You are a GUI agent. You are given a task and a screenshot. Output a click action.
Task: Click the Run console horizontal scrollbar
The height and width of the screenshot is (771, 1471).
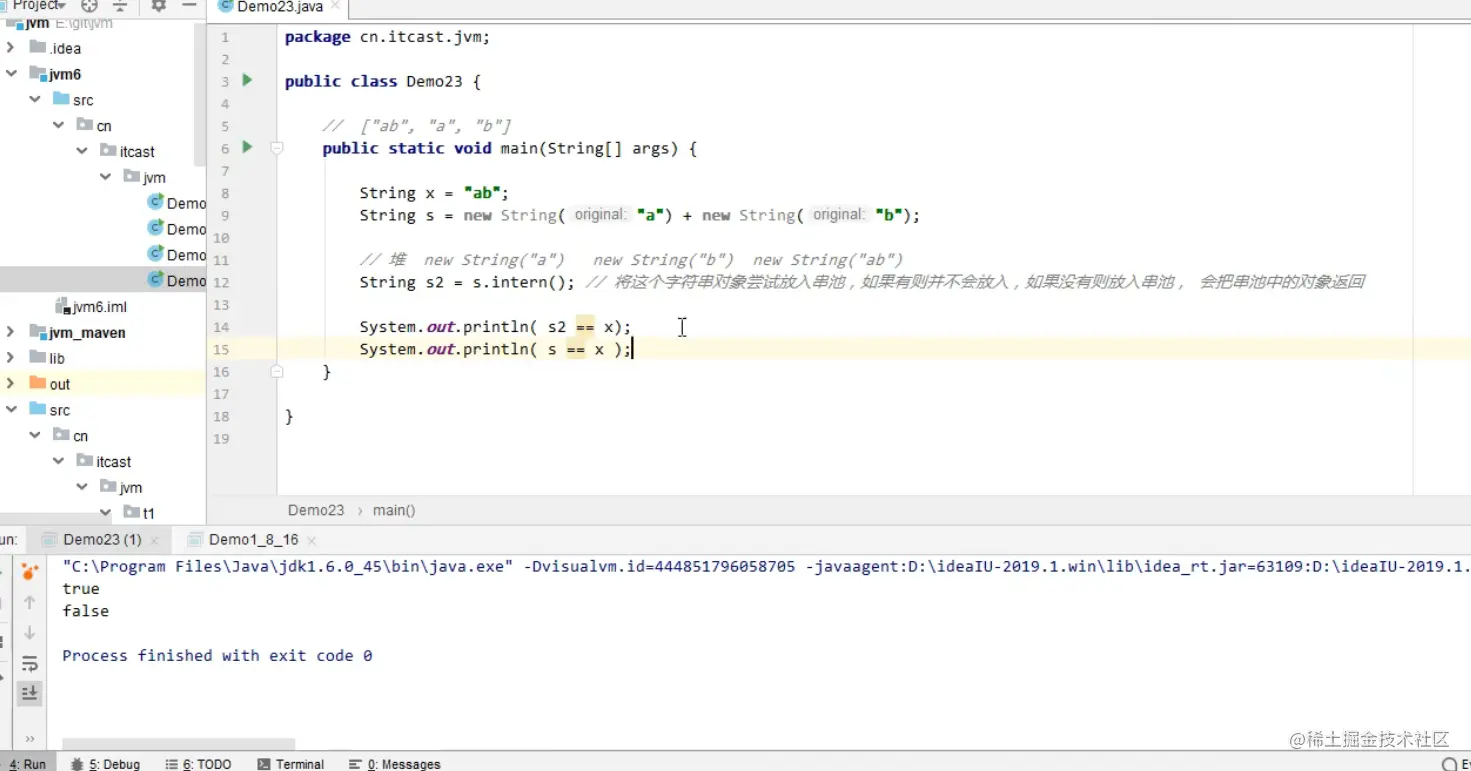(x=178, y=744)
